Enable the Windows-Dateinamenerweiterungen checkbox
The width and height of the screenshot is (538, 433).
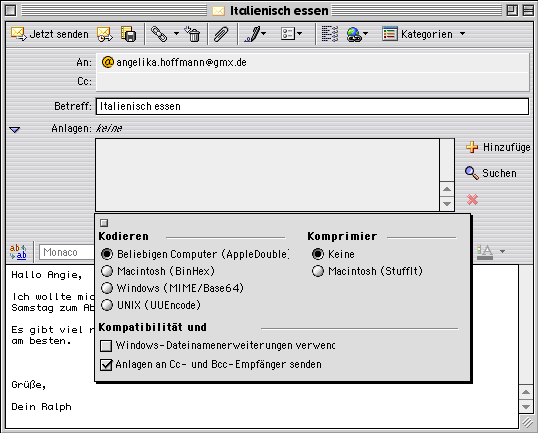(106, 346)
